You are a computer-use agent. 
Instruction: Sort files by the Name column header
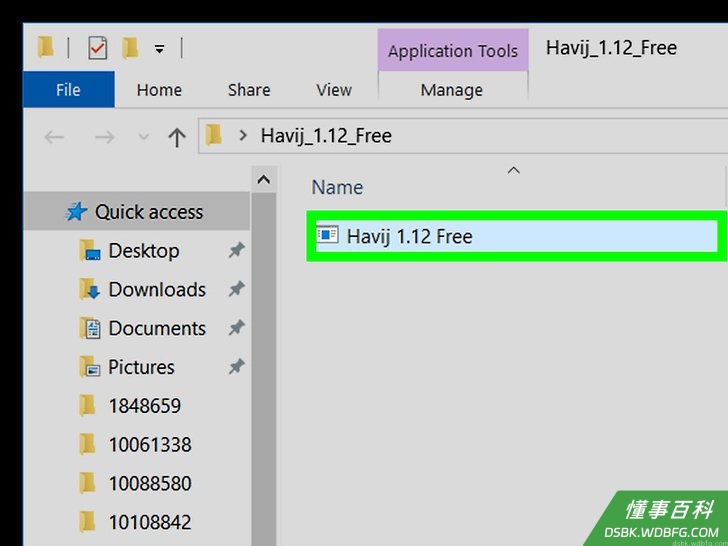coord(338,188)
